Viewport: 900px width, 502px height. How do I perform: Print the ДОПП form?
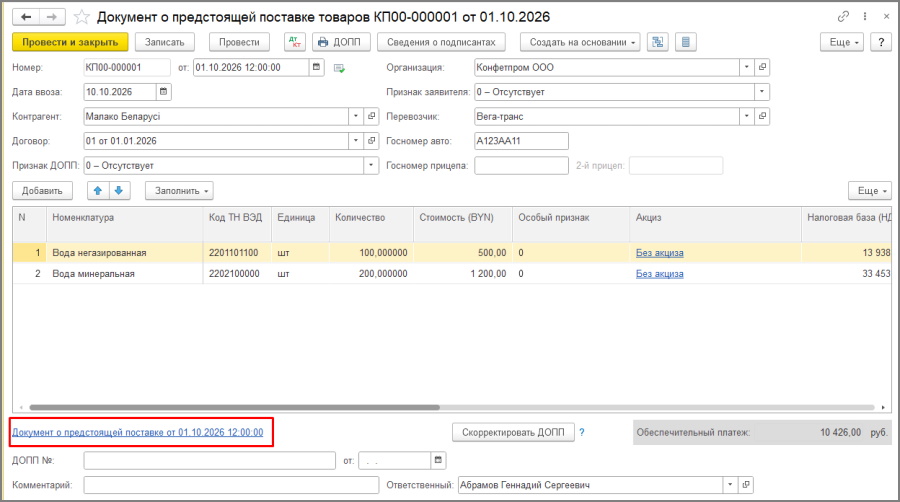coord(341,42)
